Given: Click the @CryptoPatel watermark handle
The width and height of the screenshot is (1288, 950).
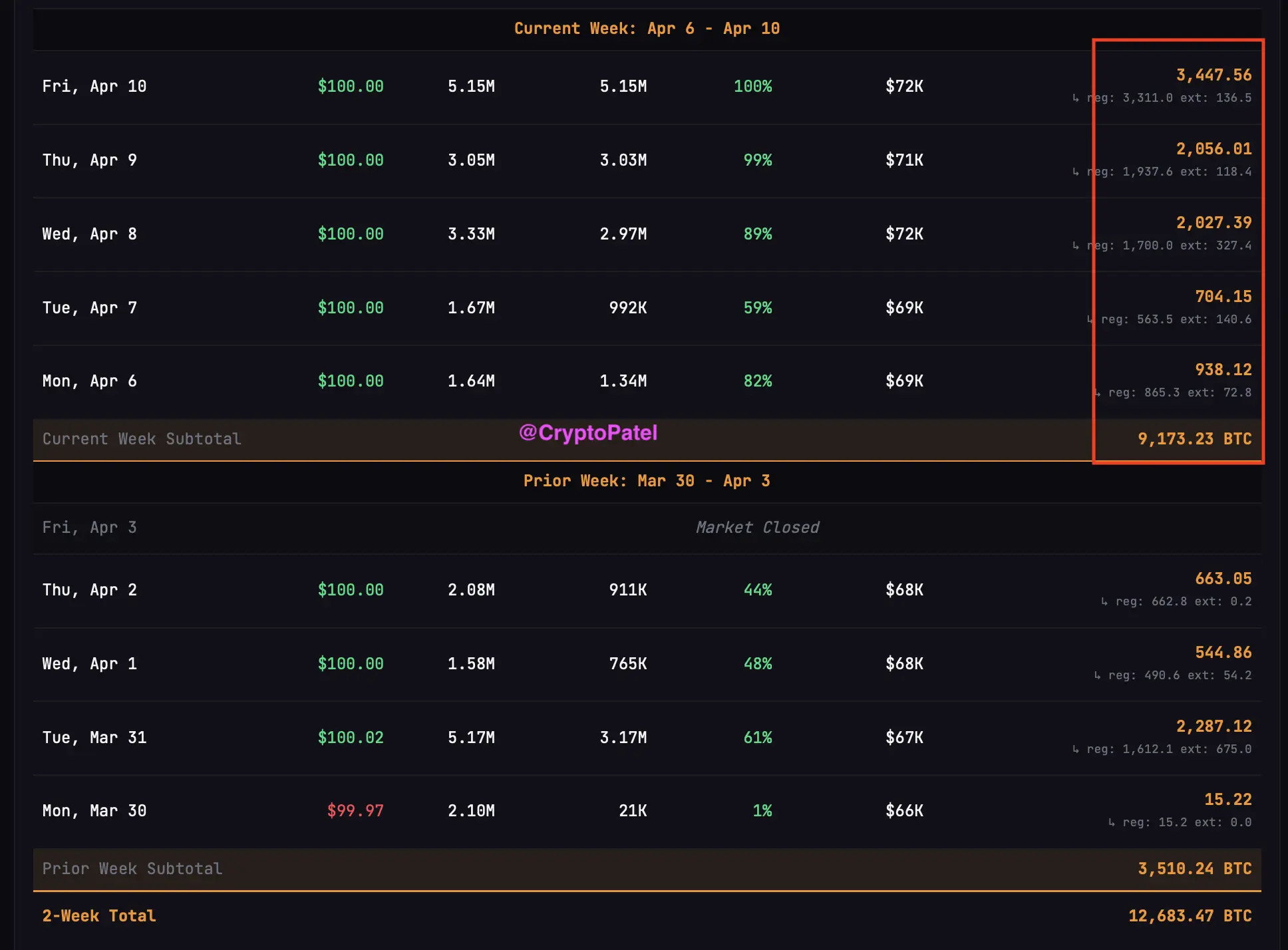Looking at the screenshot, I should (x=587, y=433).
